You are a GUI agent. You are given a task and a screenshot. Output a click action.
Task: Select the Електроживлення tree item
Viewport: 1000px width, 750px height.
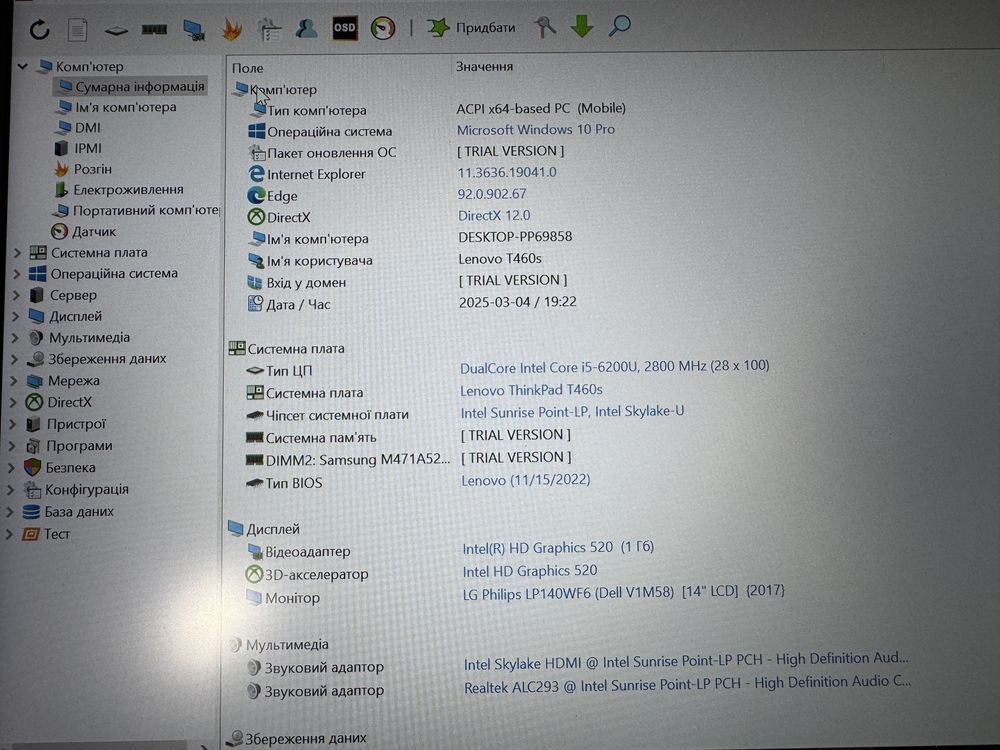tap(120, 189)
